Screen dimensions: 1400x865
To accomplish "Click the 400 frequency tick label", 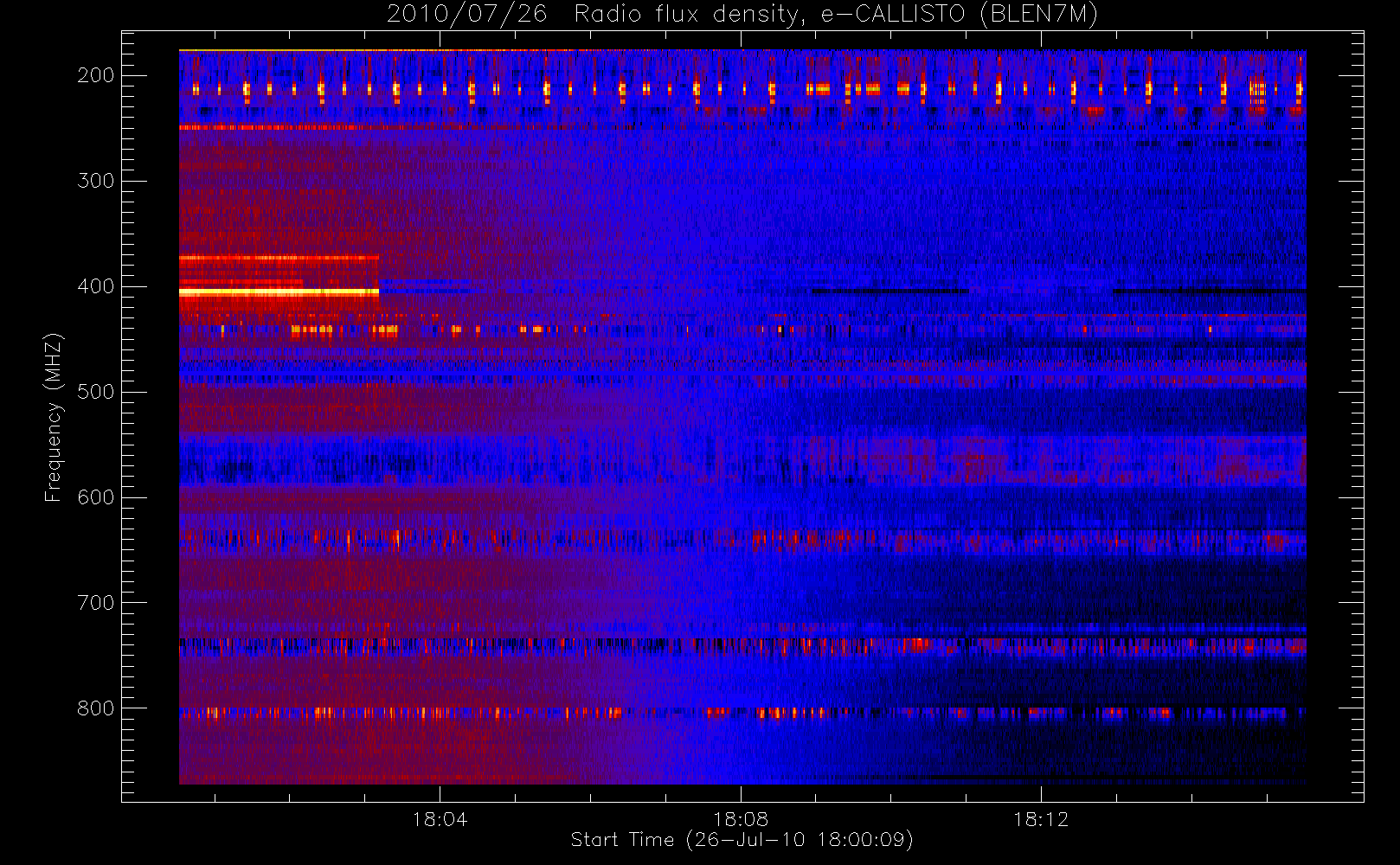I will click(96, 286).
